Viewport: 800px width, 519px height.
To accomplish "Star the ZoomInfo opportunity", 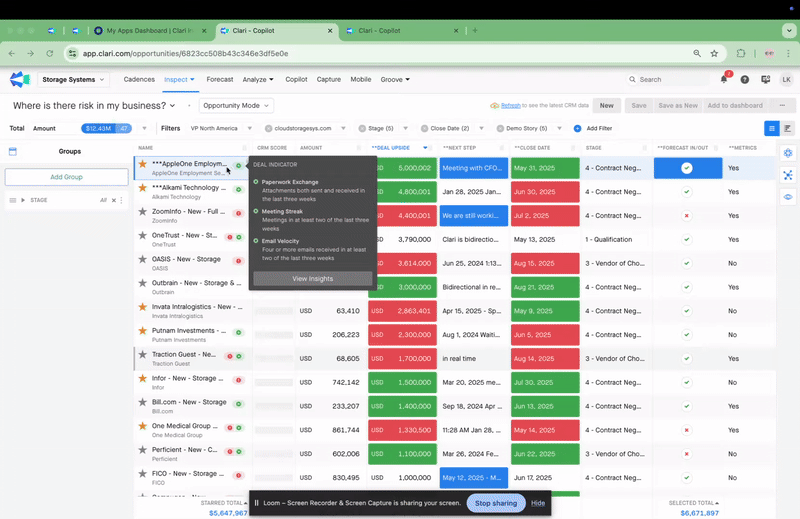I will 143,211.
